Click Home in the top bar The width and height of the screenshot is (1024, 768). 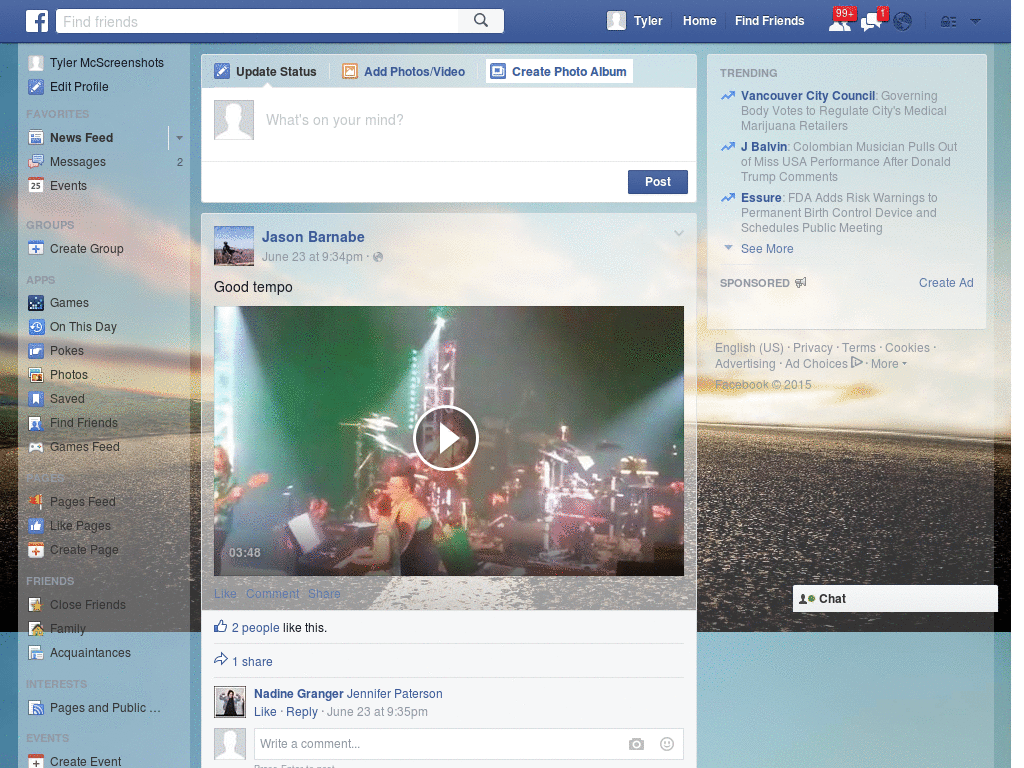point(699,21)
